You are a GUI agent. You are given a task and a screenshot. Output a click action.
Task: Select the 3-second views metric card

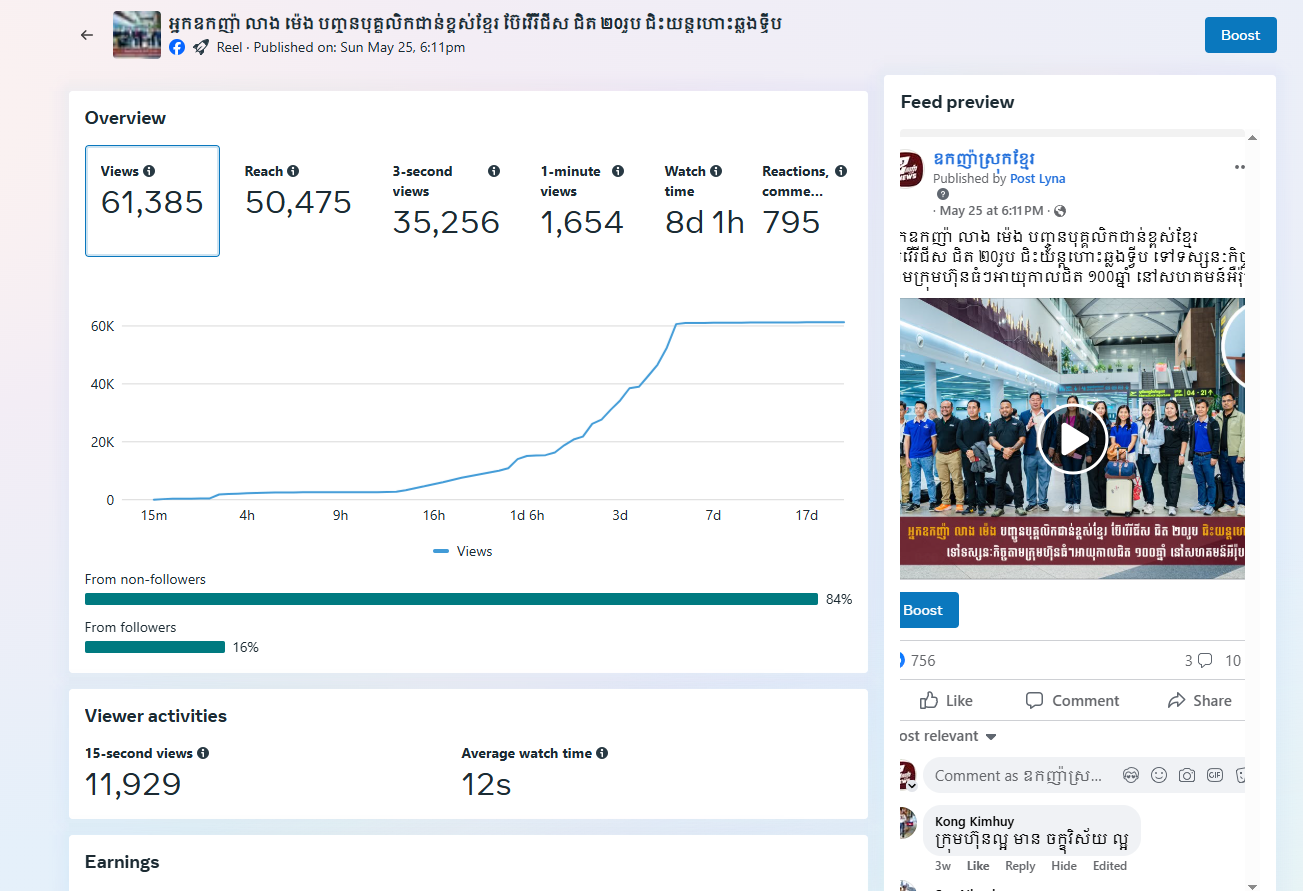coord(445,201)
